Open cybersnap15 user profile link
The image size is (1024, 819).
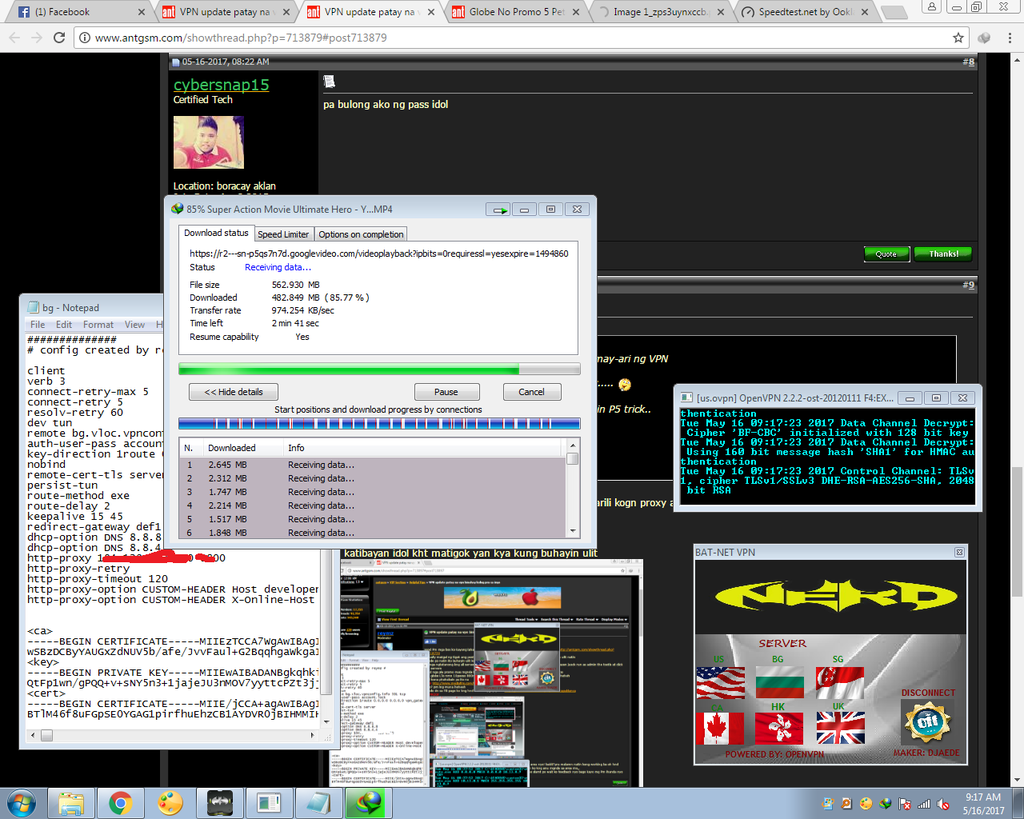coord(221,85)
